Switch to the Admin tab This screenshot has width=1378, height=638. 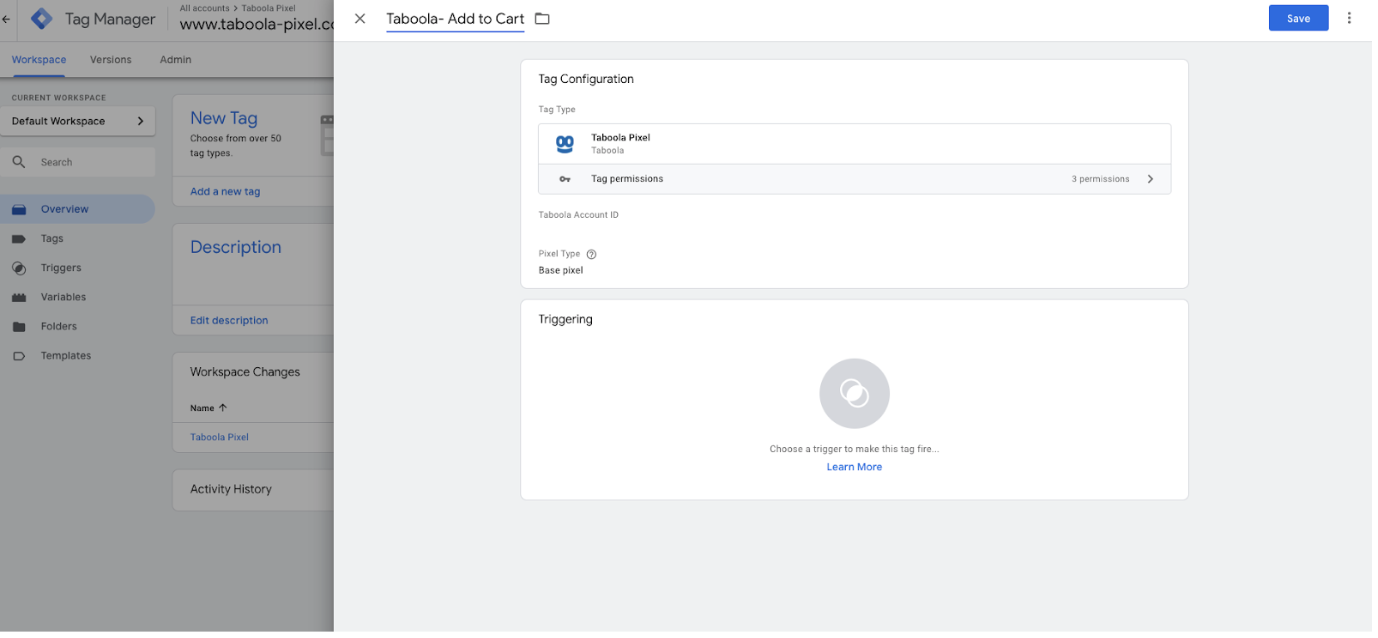pos(175,59)
